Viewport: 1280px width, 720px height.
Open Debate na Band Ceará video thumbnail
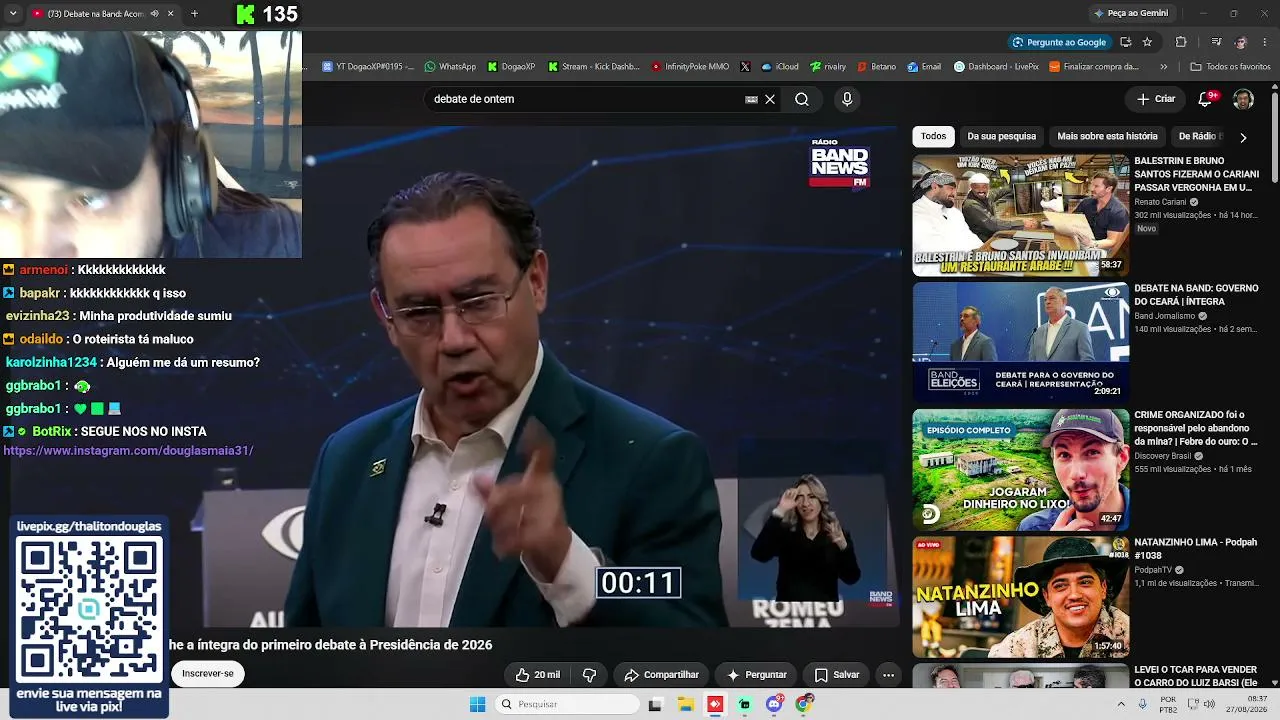[x=1020, y=343]
